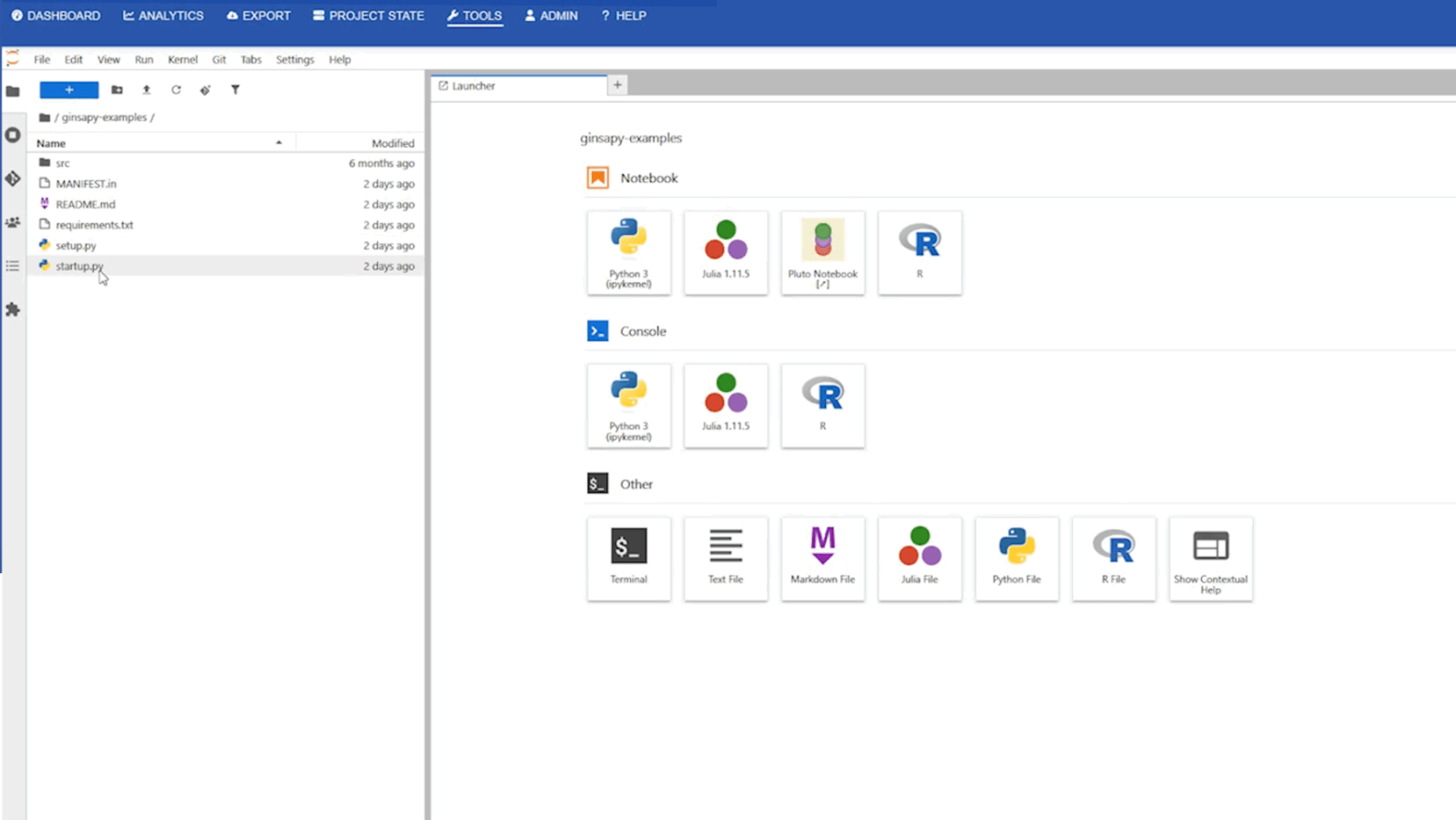This screenshot has height=820, width=1456.
Task: Add a new tab next to Launcher
Action: tap(617, 85)
